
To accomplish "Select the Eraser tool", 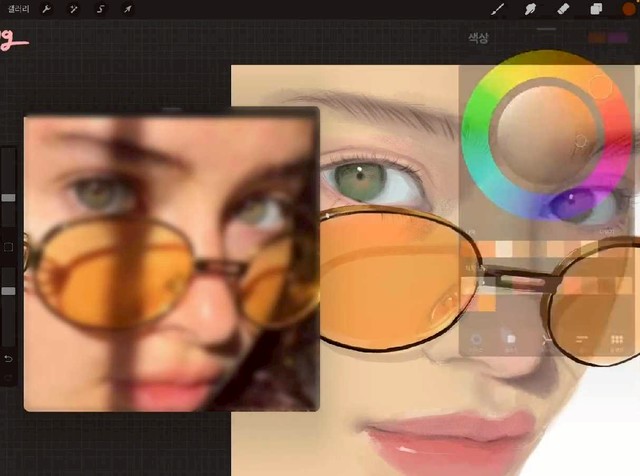I will click(563, 9).
